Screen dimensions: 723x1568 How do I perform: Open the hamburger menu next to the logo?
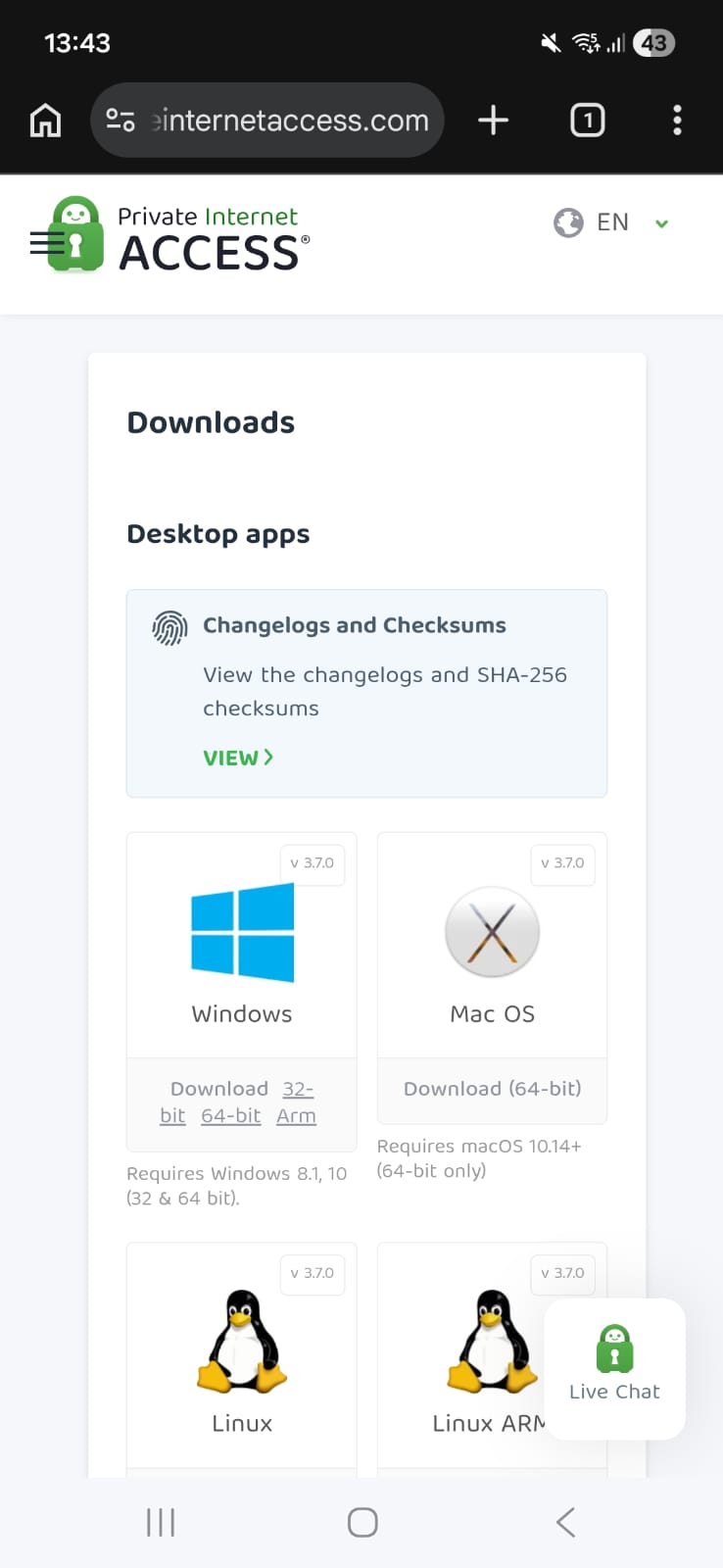coord(43,242)
